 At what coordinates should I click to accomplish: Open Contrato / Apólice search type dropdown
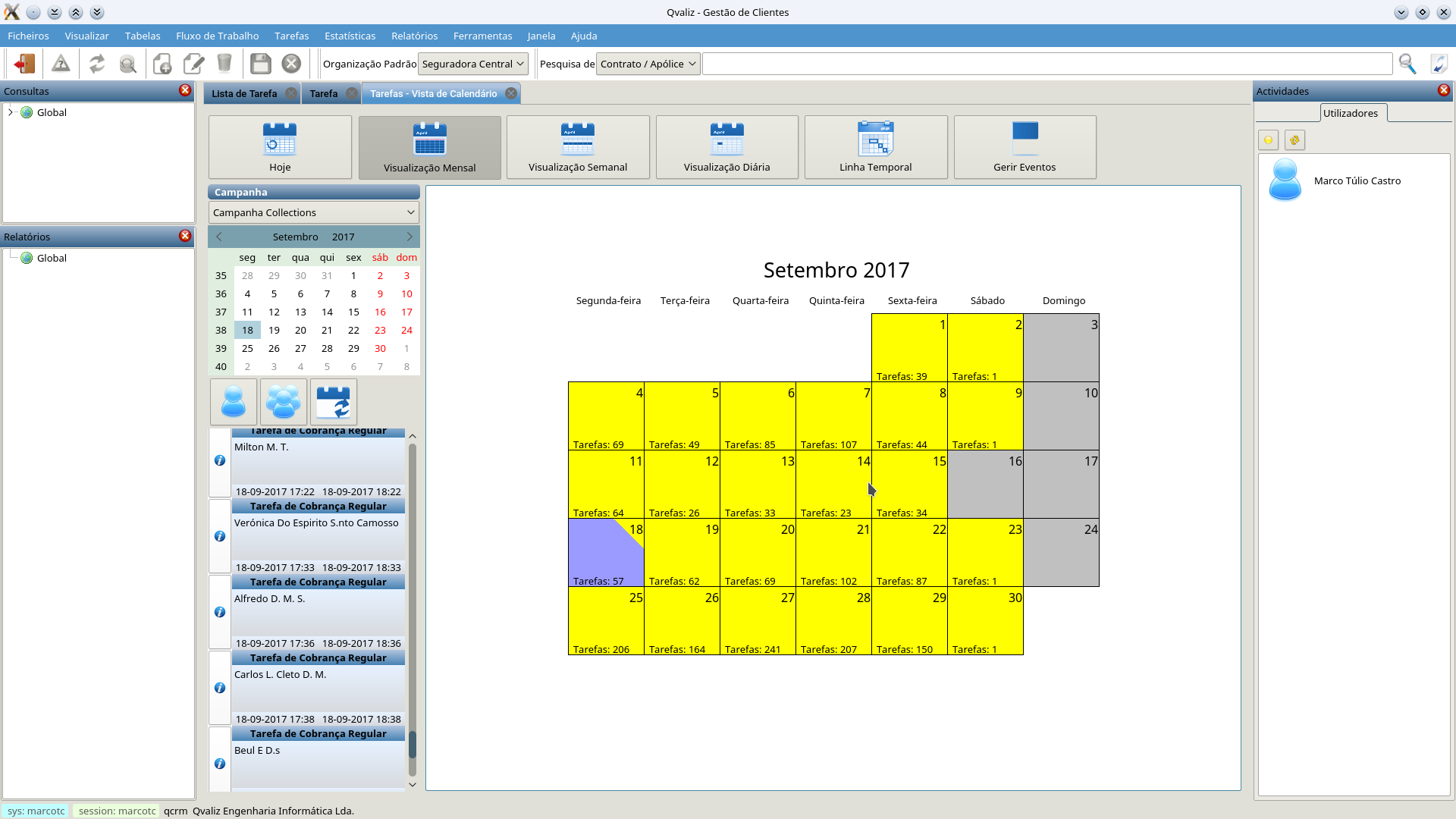click(648, 64)
